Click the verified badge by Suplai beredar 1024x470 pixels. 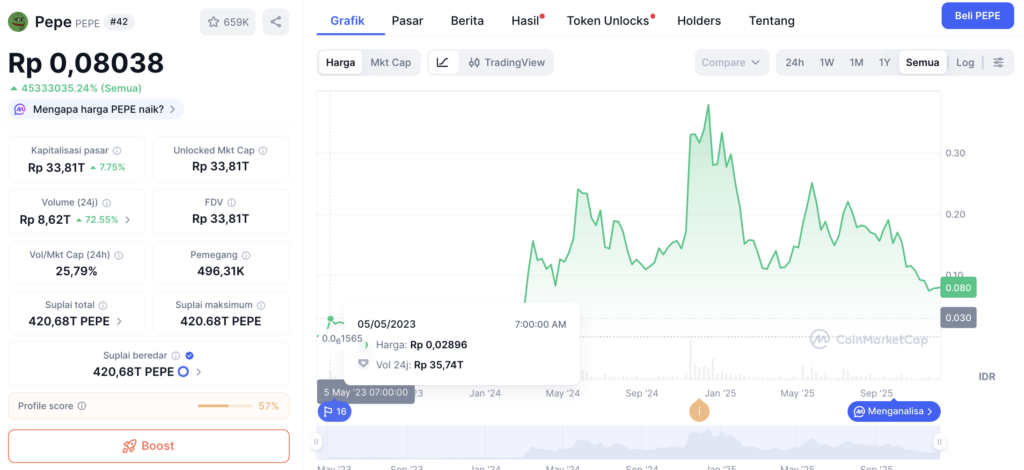click(189, 356)
